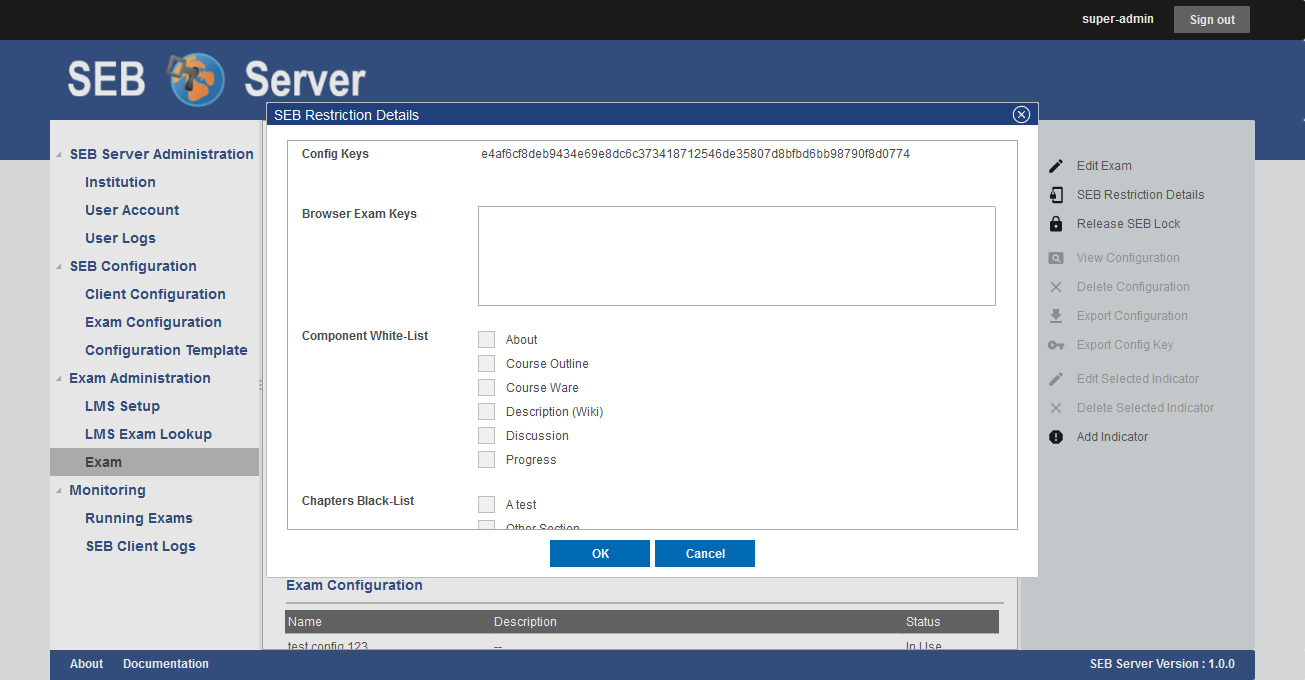Click the Export Config Key icon
The image size is (1305, 680).
pos(1056,345)
